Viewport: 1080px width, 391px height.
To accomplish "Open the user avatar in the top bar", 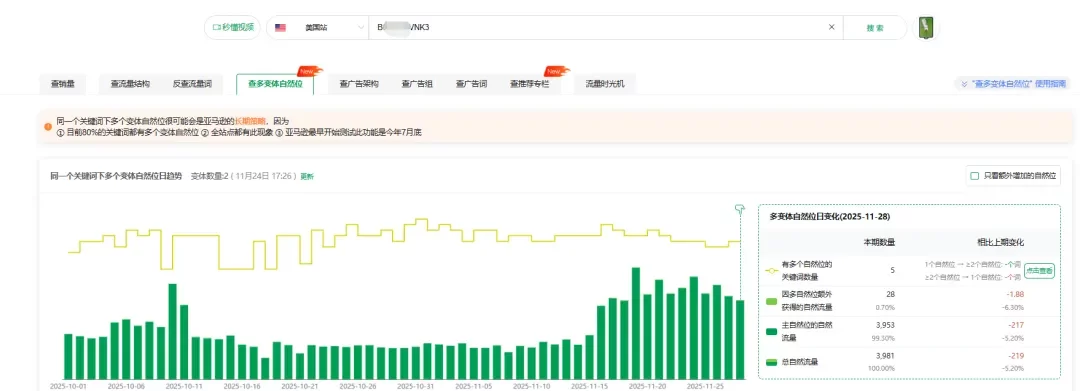I will pos(926,28).
